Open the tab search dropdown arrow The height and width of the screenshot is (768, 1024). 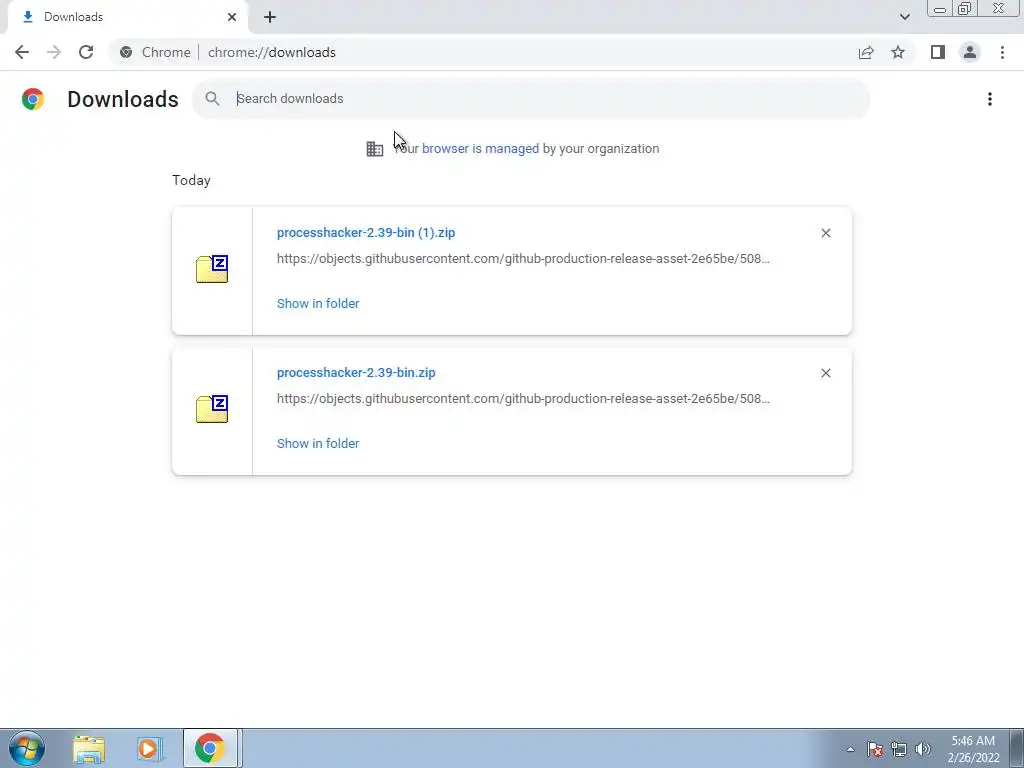pyautogui.click(x=904, y=17)
